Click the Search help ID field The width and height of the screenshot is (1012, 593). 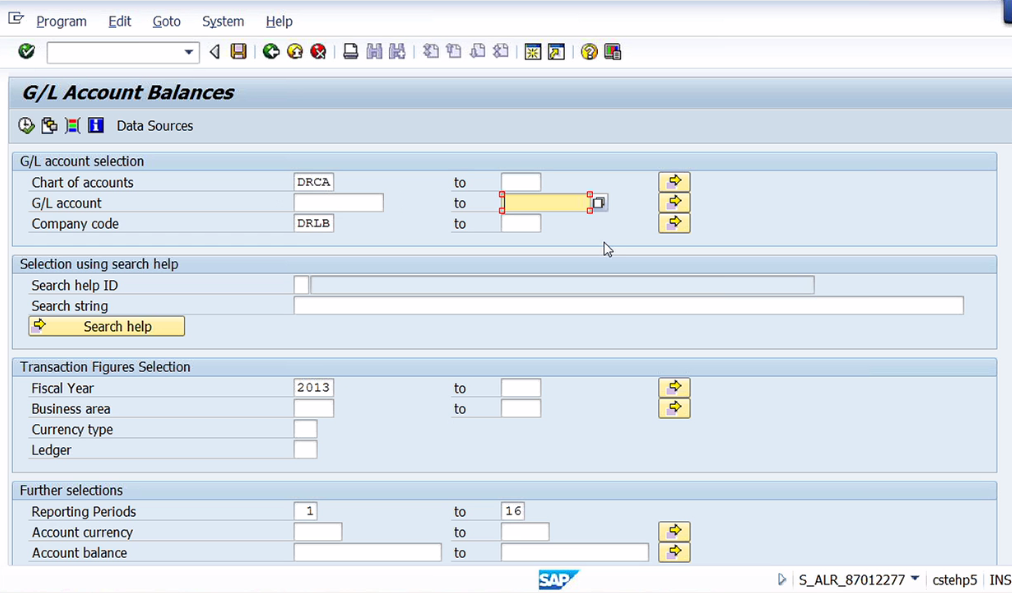301,285
